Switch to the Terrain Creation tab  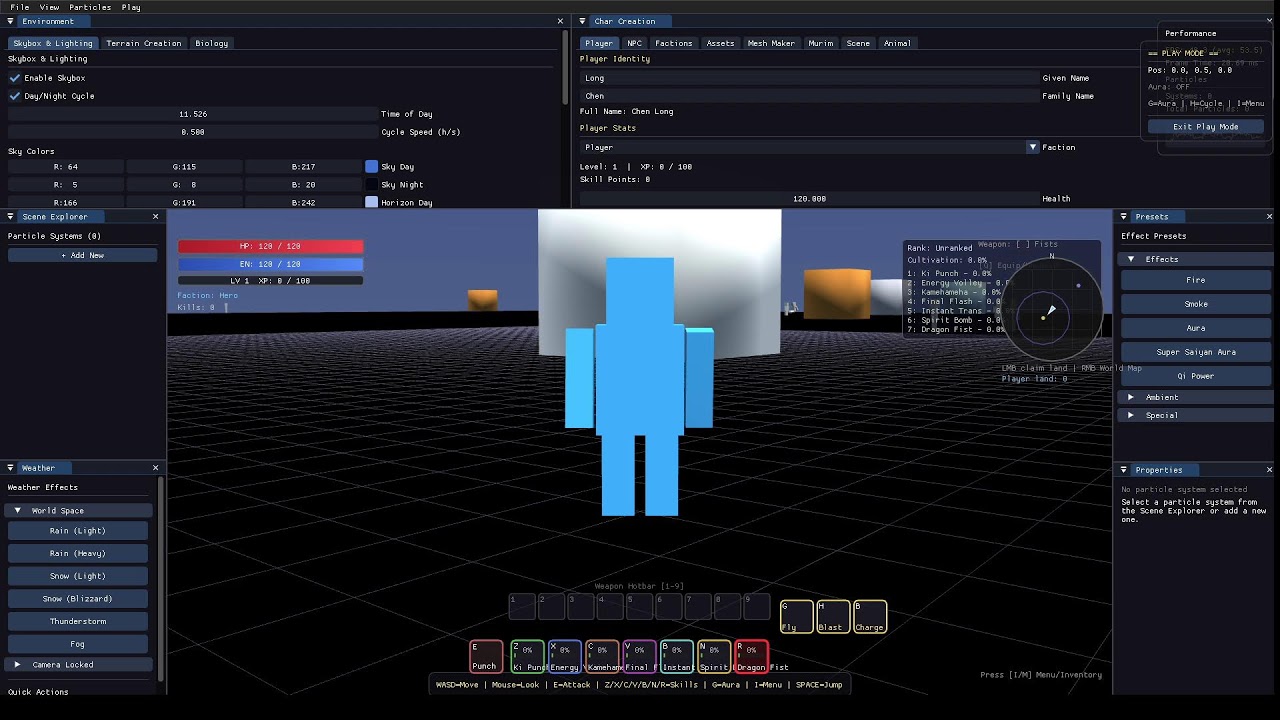[144, 43]
